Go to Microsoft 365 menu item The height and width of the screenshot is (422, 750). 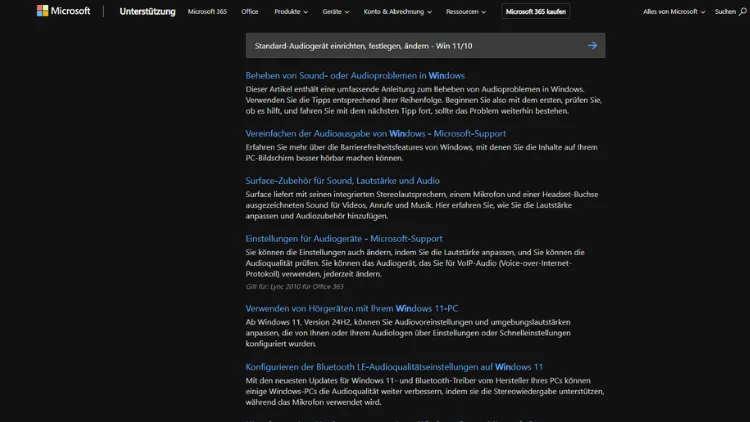click(x=207, y=11)
